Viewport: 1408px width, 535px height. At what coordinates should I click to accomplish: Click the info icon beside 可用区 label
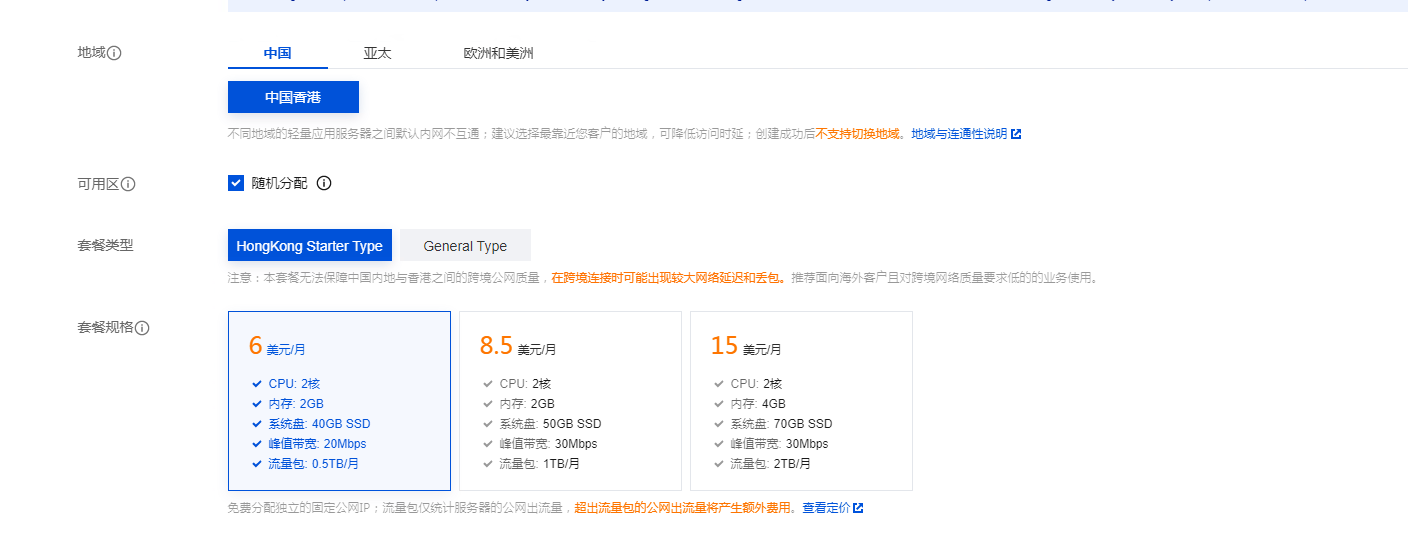tap(128, 184)
